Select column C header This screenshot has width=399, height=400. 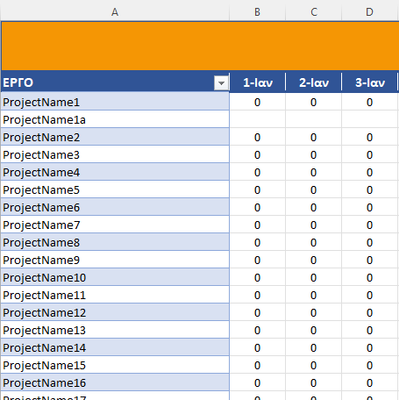click(x=314, y=12)
